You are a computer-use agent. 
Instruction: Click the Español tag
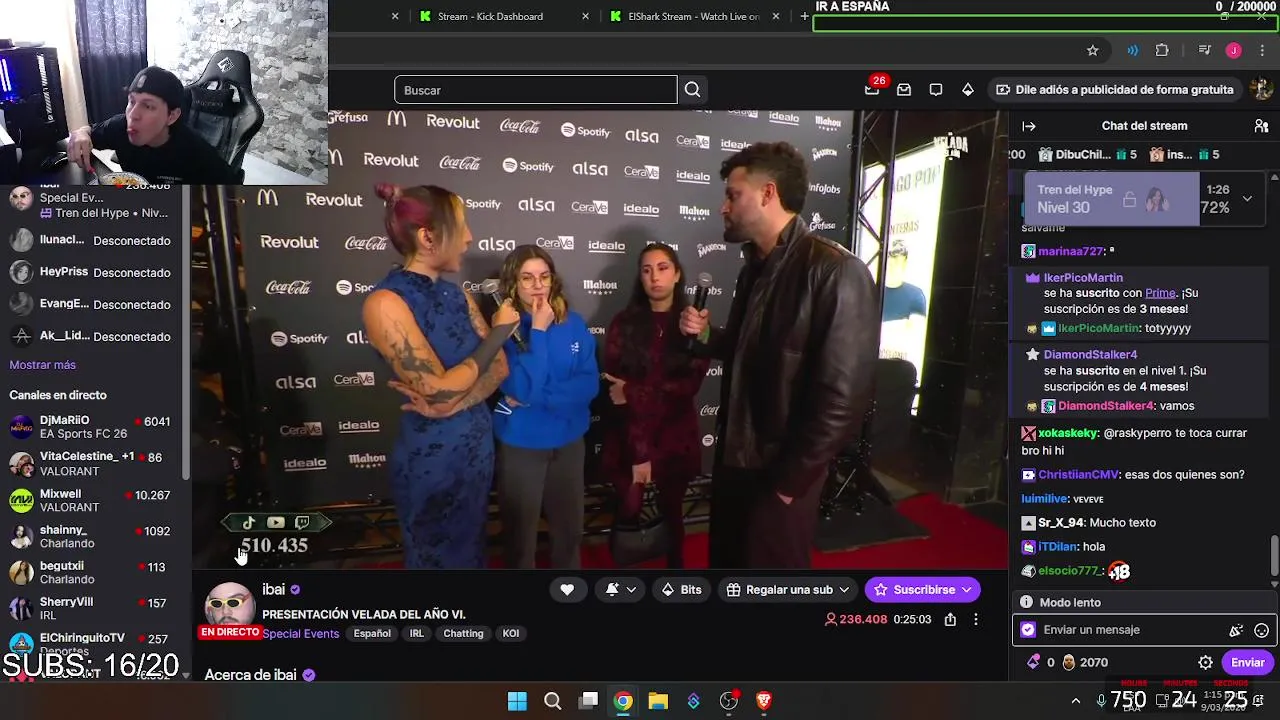pyautogui.click(x=372, y=634)
